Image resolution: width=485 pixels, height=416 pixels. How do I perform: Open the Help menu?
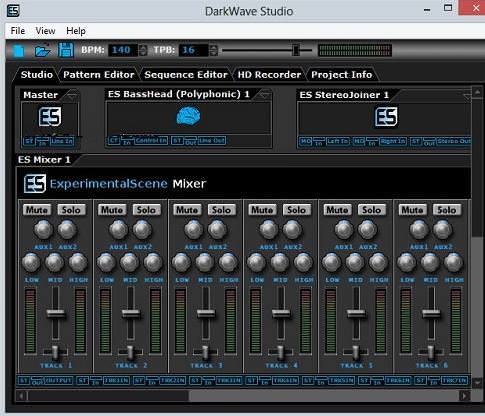pyautogui.click(x=76, y=31)
